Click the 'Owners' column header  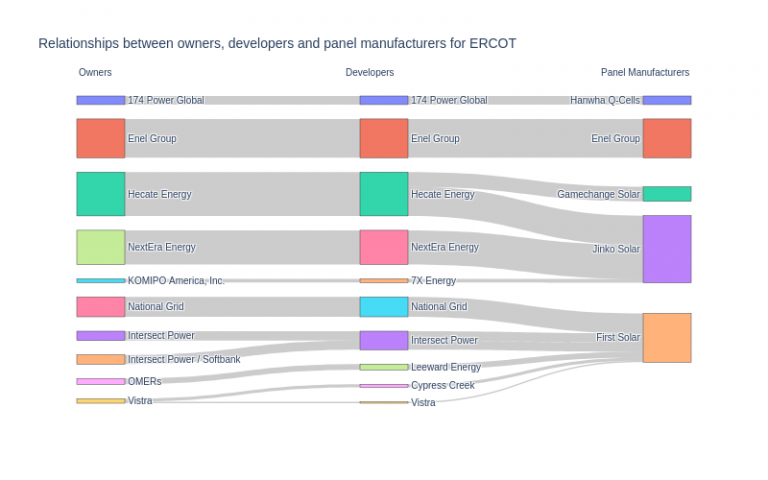(x=95, y=72)
